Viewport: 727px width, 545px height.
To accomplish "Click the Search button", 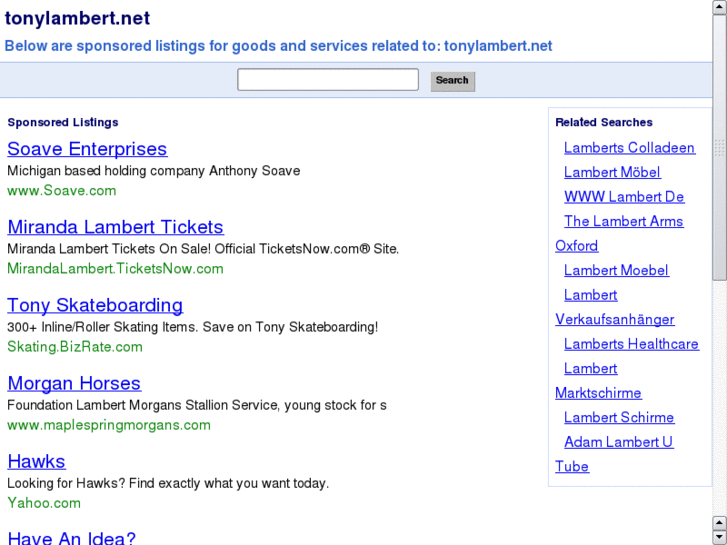I will coord(453,81).
